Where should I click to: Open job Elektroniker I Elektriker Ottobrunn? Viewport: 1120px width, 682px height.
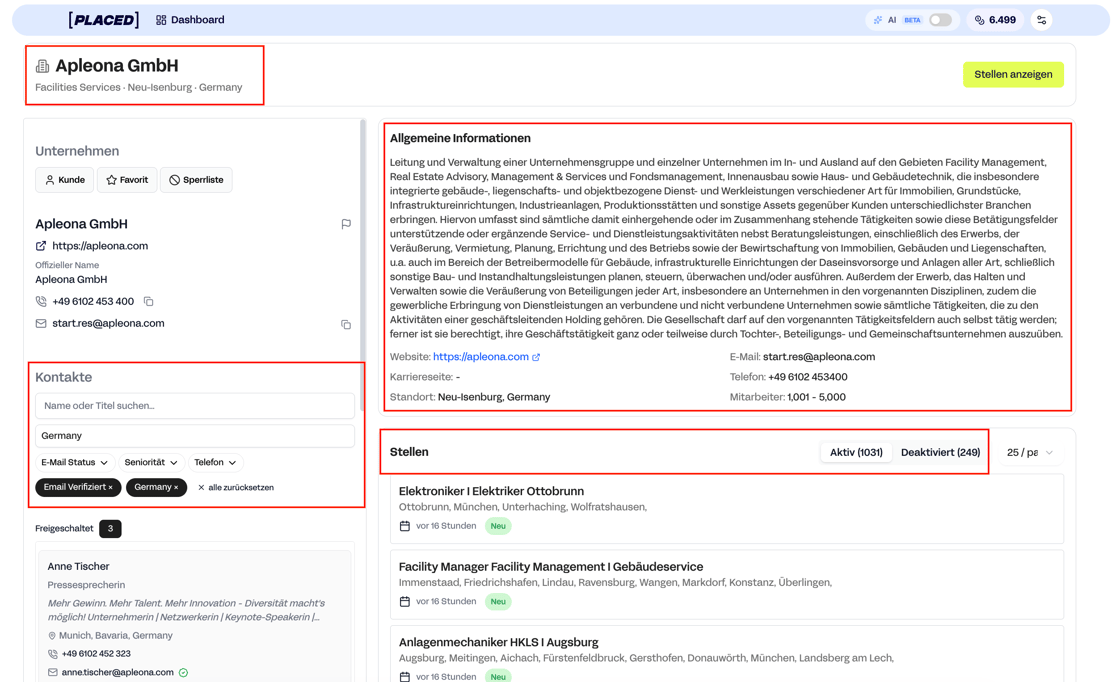[x=491, y=491]
